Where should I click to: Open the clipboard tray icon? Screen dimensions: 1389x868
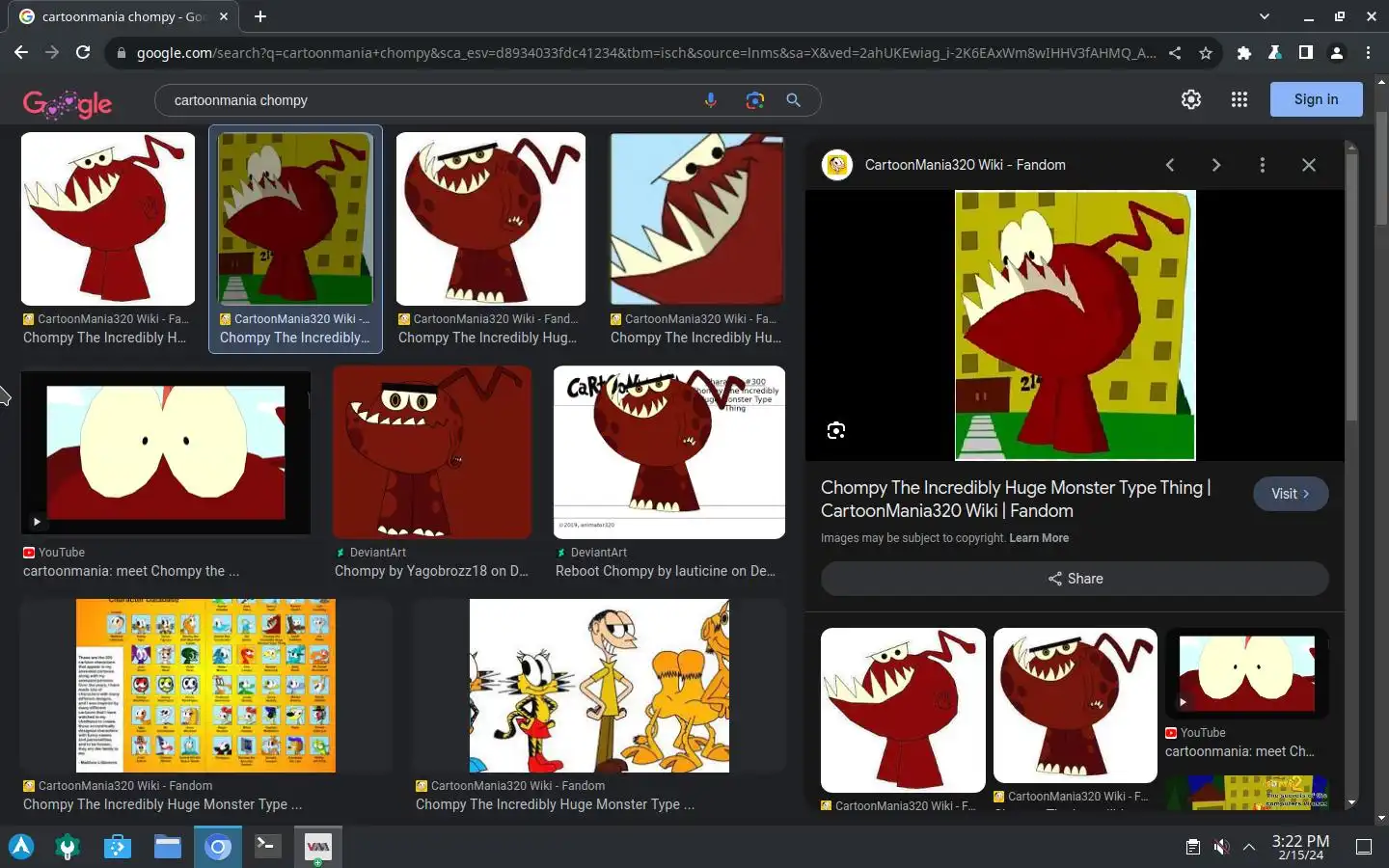coord(1193,847)
